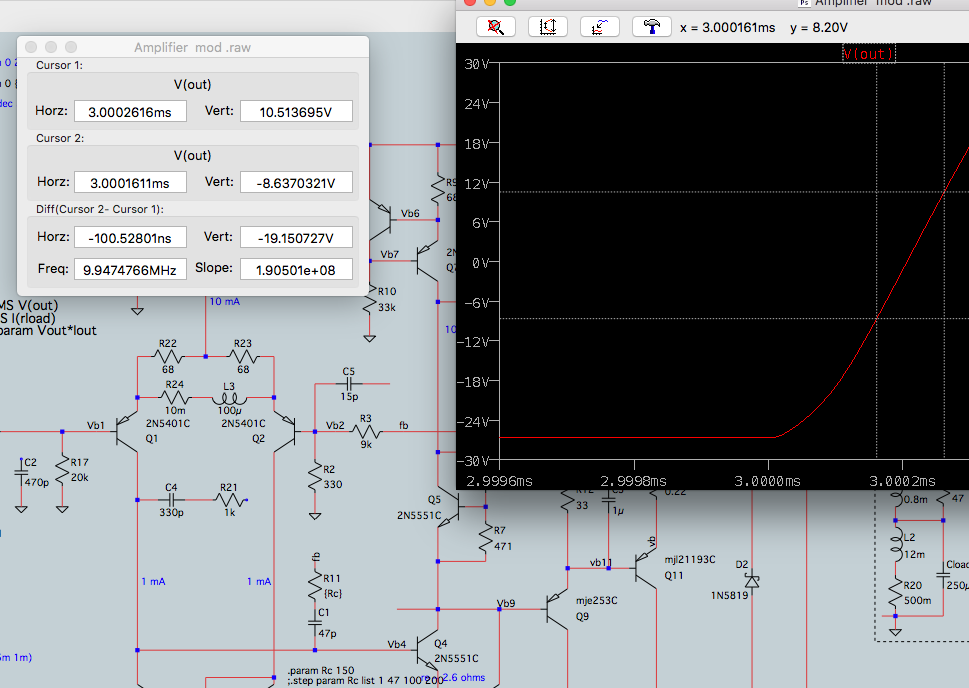Click the 3.0002ms time axis label
This screenshot has width=969, height=688.
pyautogui.click(x=902, y=481)
